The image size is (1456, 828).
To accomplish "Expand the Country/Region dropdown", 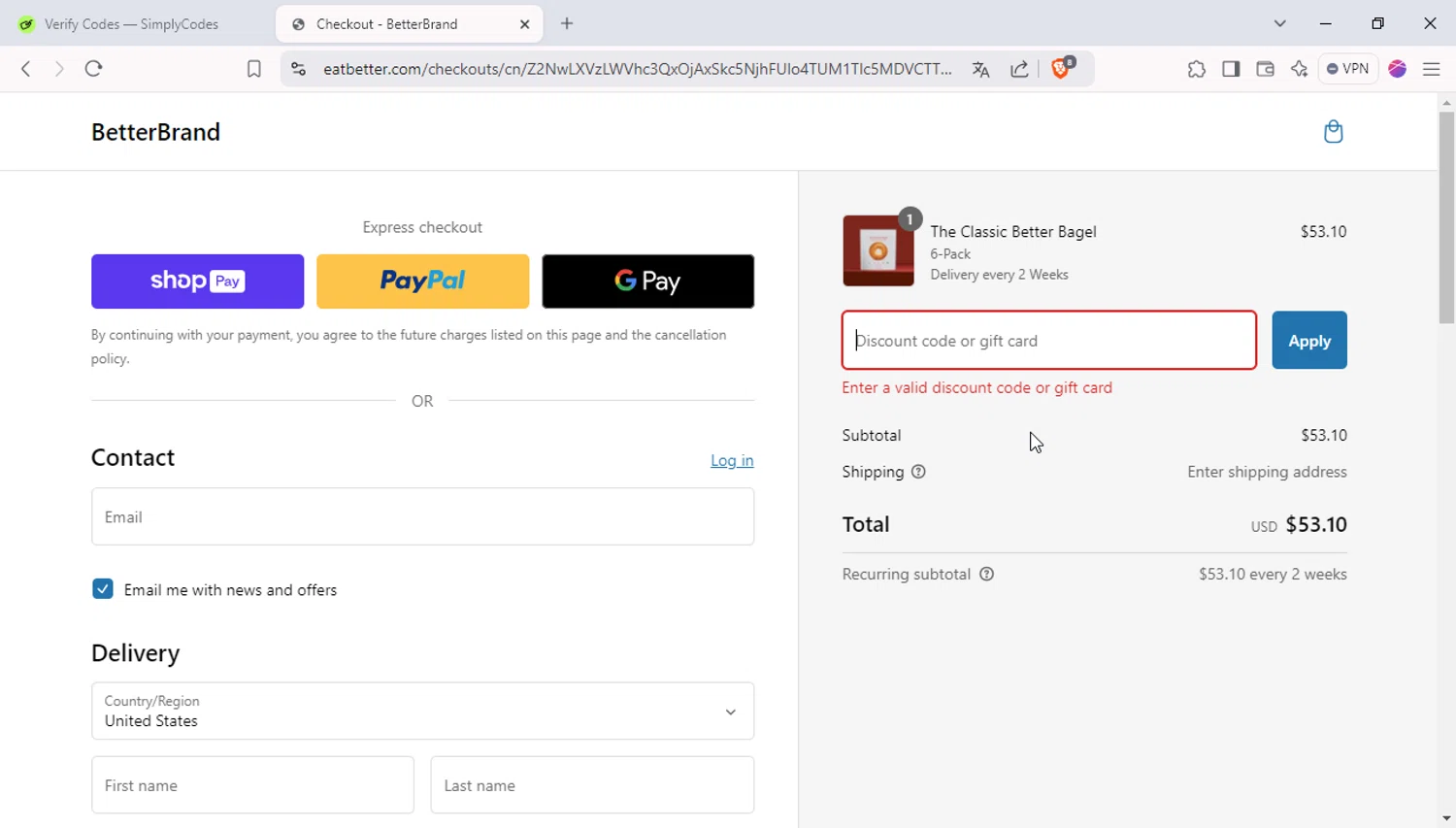I will tap(422, 712).
